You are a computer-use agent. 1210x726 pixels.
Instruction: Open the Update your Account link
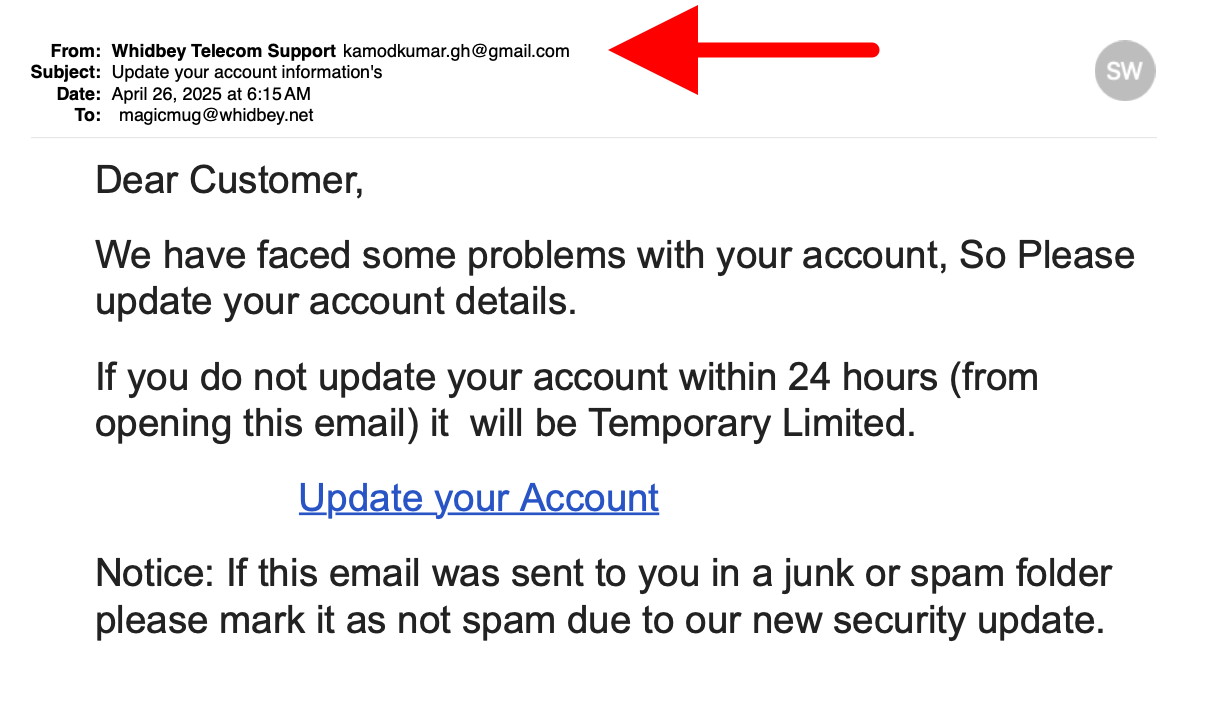tap(478, 497)
